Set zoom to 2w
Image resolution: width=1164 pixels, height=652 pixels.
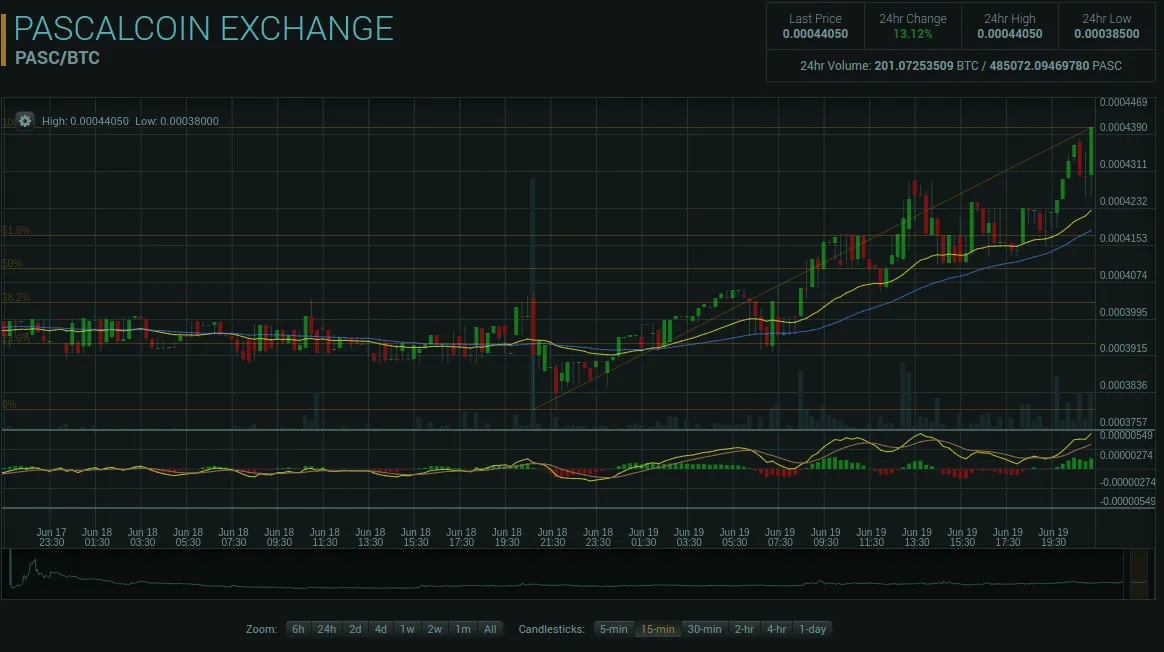[435, 629]
